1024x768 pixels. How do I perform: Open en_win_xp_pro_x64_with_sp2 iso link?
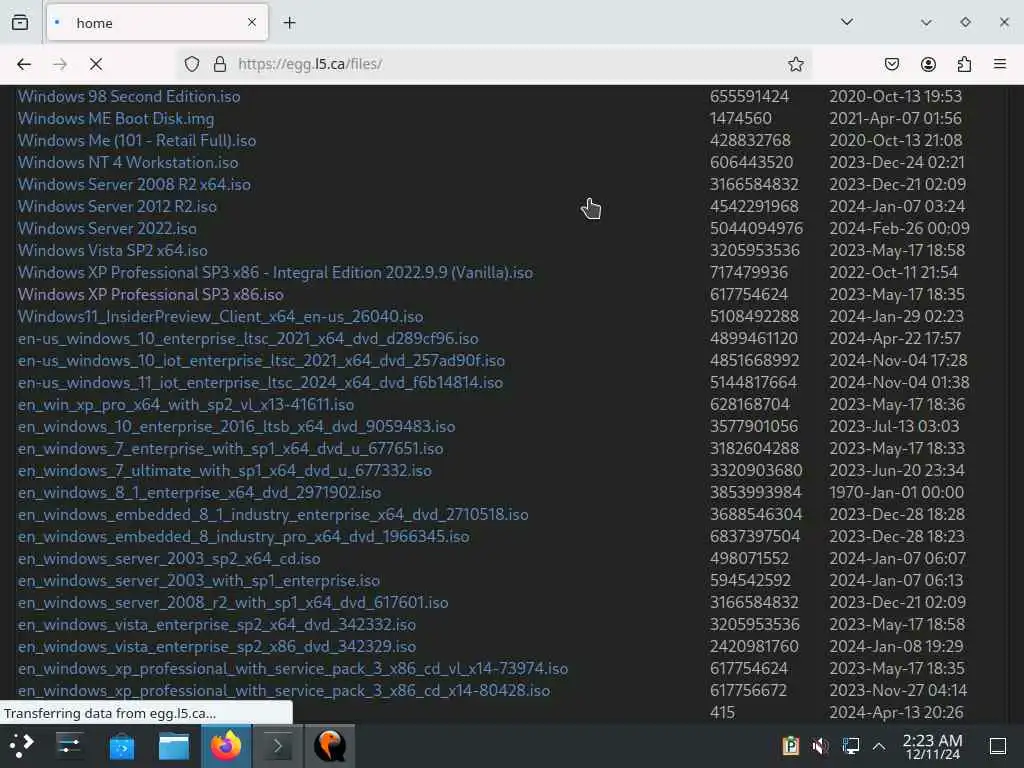[x=185, y=405]
